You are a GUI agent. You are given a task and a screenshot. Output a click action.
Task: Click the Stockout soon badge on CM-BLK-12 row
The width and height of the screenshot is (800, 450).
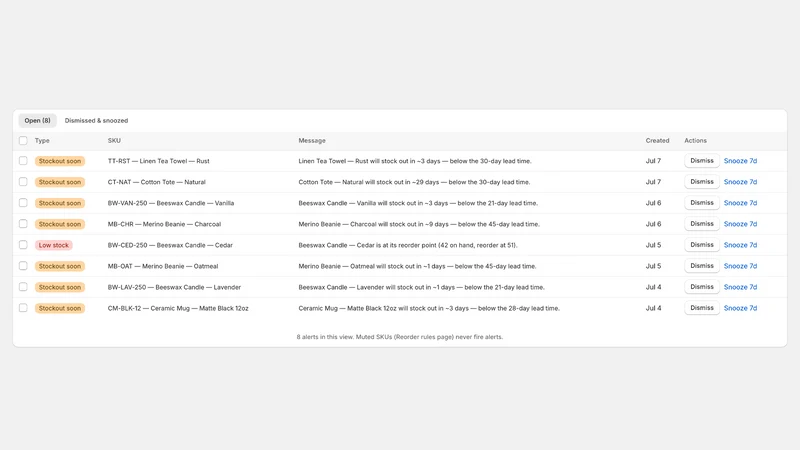tap(60, 308)
